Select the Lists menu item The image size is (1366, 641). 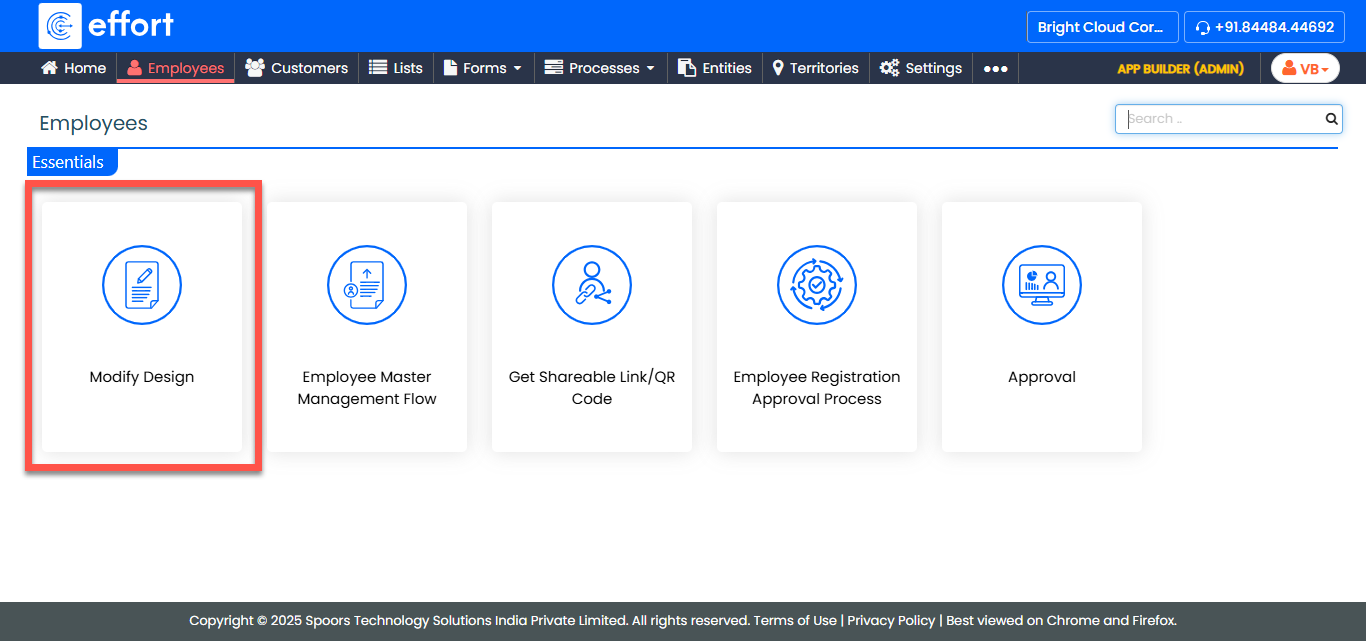point(396,68)
